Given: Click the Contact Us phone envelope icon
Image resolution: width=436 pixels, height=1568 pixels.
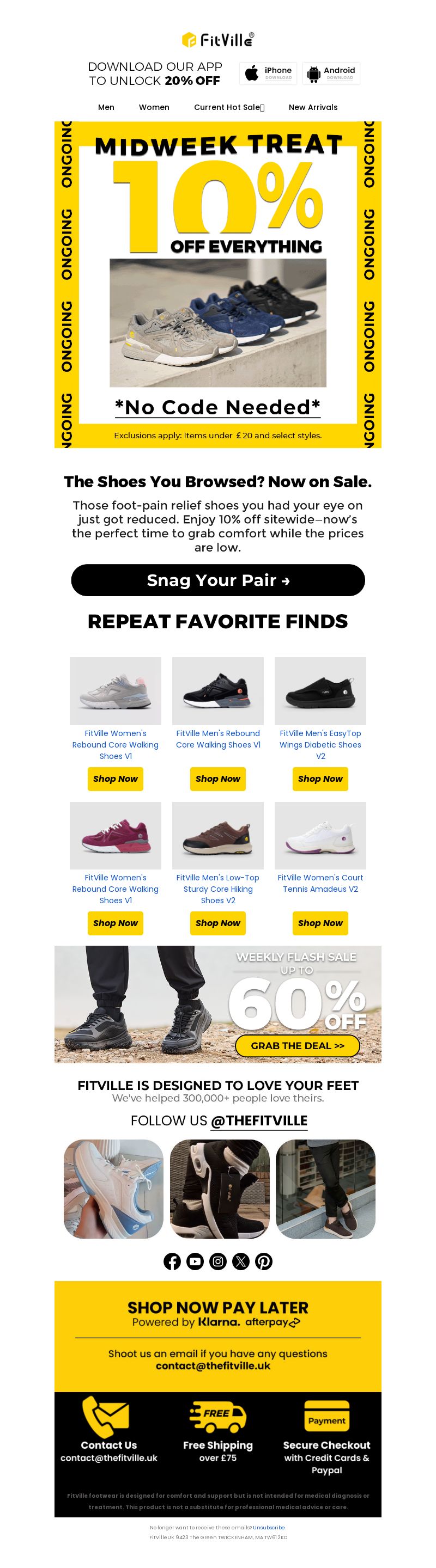Looking at the screenshot, I should tap(106, 1417).
